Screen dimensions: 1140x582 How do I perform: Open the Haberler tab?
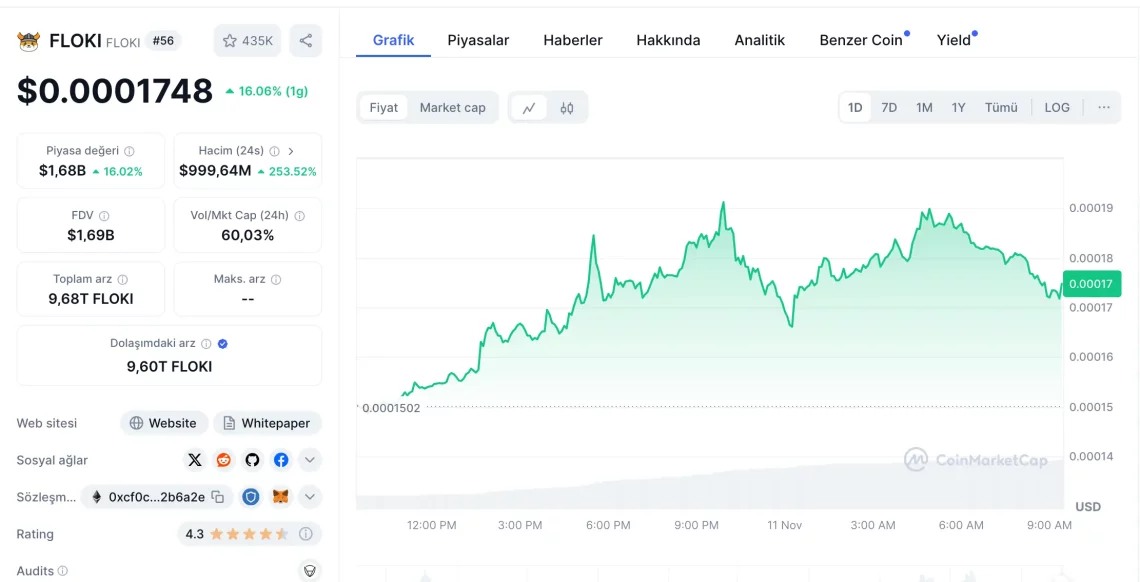pos(572,40)
